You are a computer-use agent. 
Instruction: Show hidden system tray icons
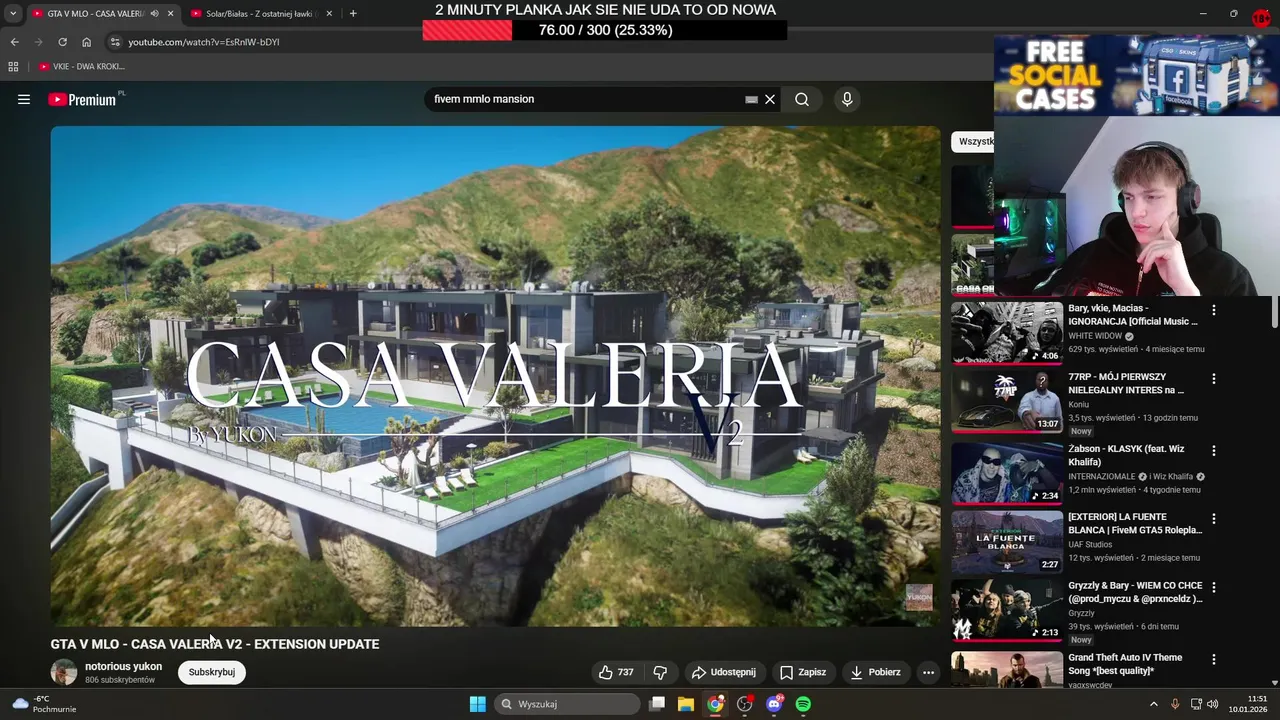1153,704
